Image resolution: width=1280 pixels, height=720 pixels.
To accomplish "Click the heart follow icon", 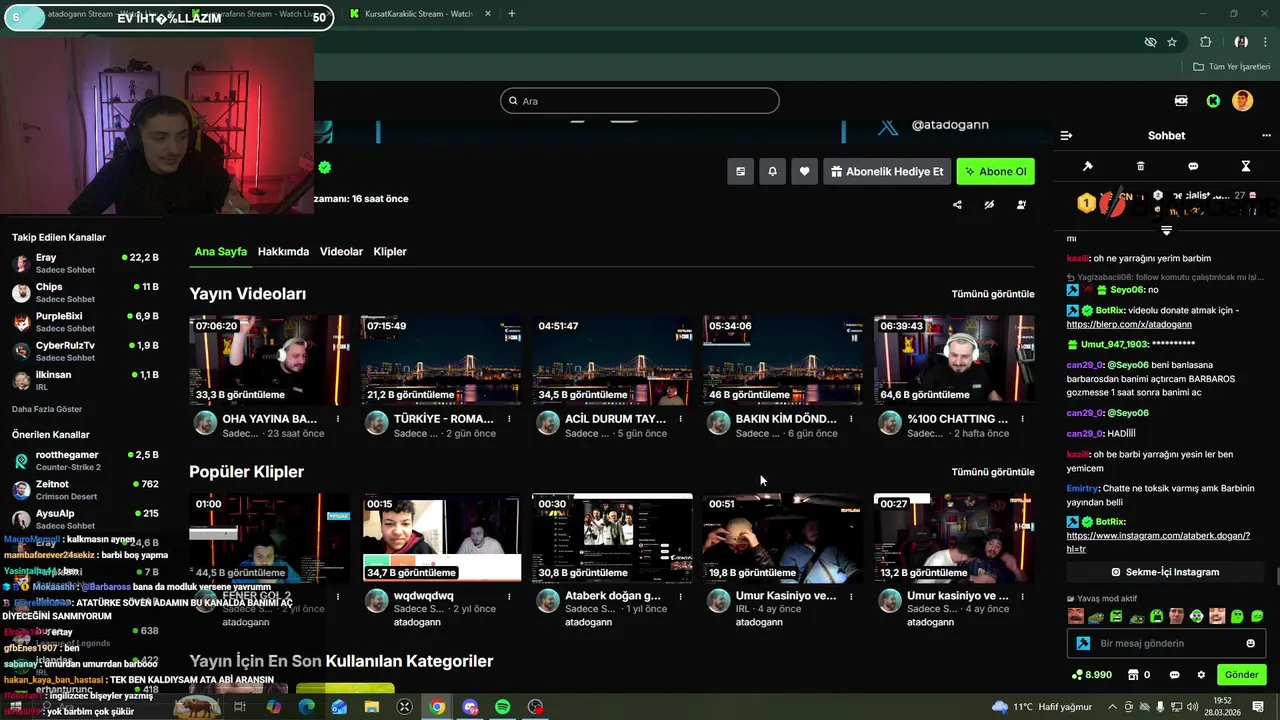I will click(x=804, y=171).
